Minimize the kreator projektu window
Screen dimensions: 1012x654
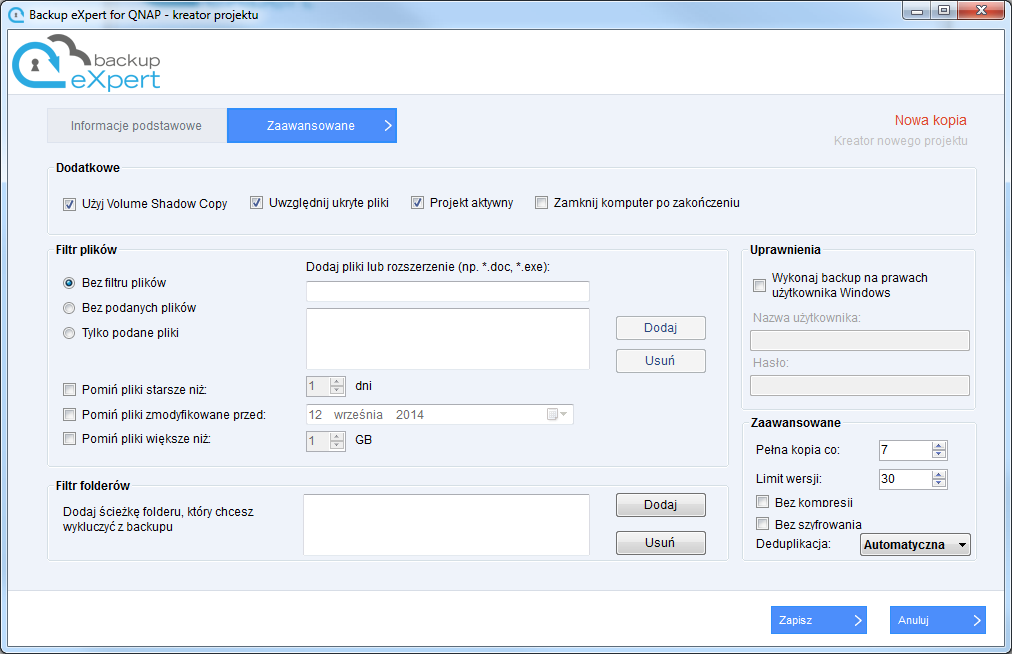916,11
